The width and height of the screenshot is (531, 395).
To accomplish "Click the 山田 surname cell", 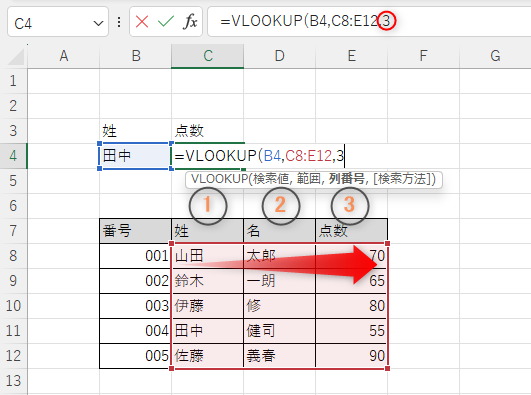I will coord(208,256).
